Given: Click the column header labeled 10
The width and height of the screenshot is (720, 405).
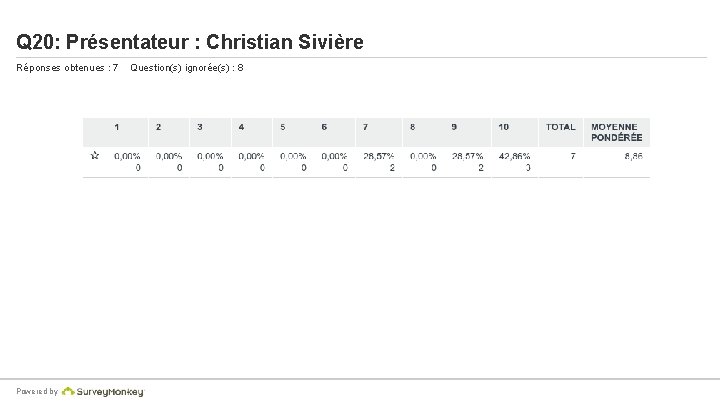Looking at the screenshot, I should (x=503, y=127).
